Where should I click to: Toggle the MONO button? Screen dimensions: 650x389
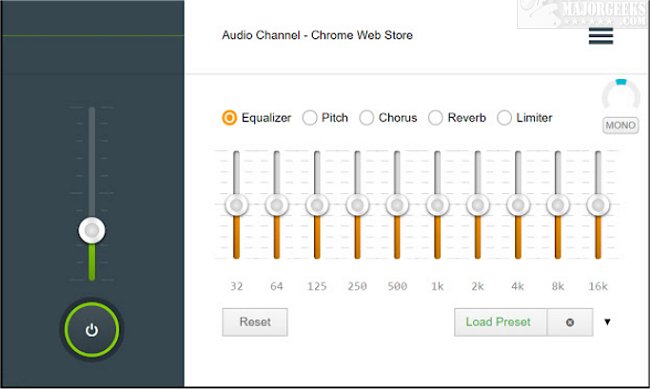coord(620,125)
